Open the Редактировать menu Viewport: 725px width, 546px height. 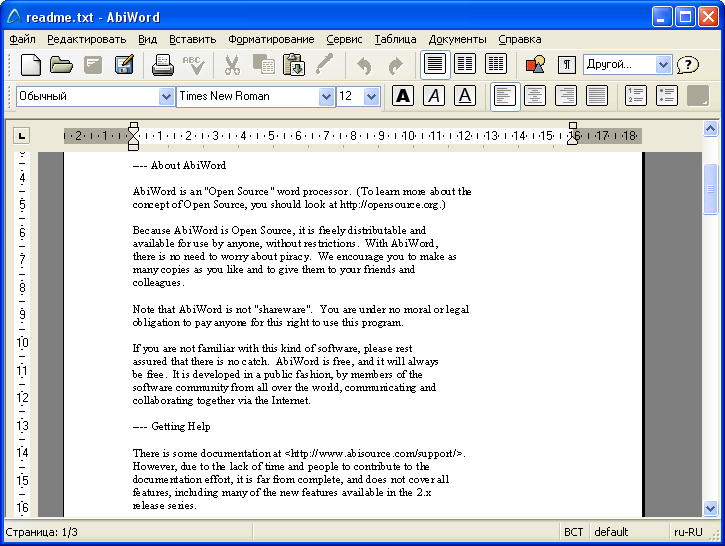click(x=86, y=39)
